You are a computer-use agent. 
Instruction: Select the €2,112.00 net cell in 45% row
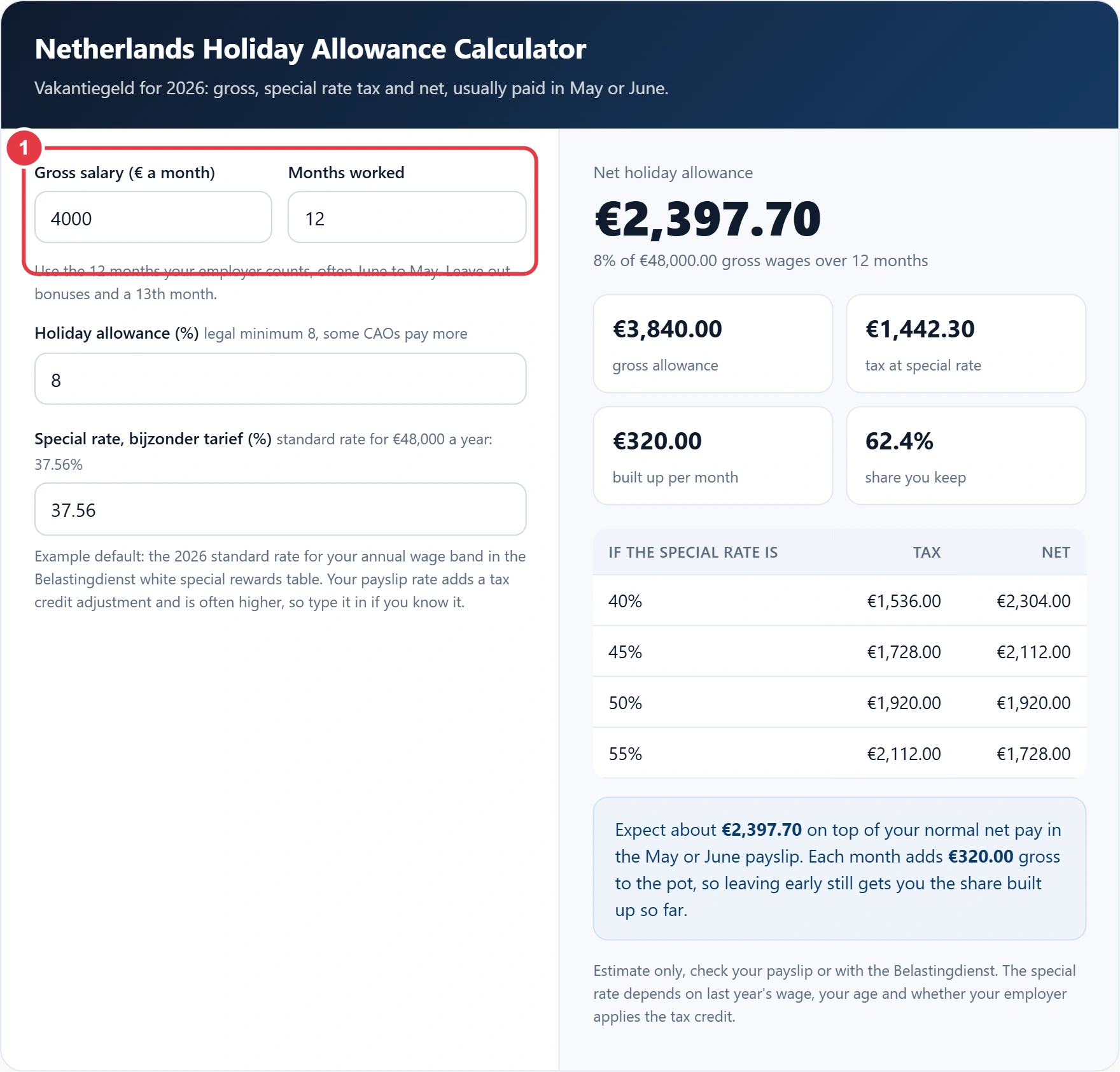coord(1033,652)
